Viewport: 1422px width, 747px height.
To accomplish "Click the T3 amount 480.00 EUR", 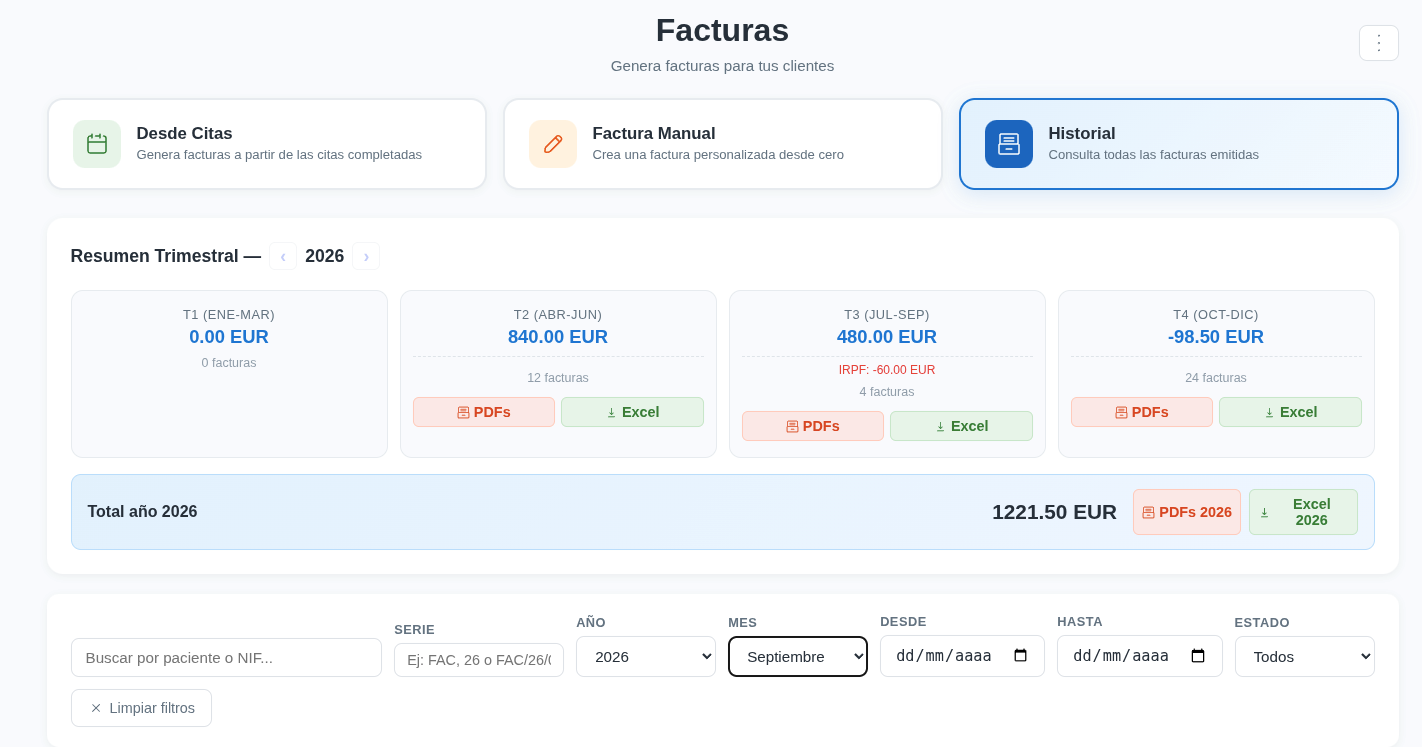I will 887,337.
